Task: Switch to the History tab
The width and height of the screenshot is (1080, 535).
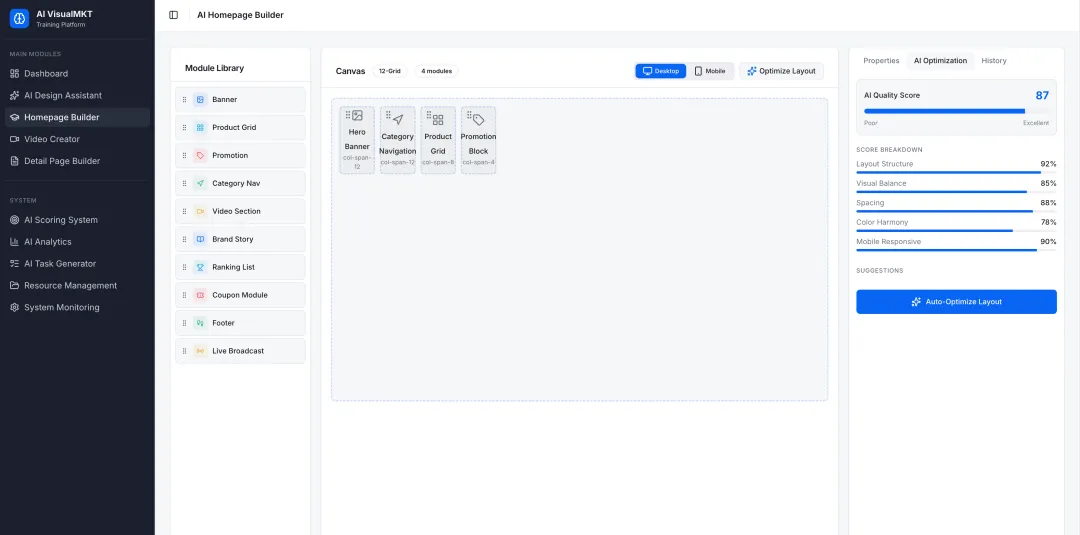Action: point(994,61)
